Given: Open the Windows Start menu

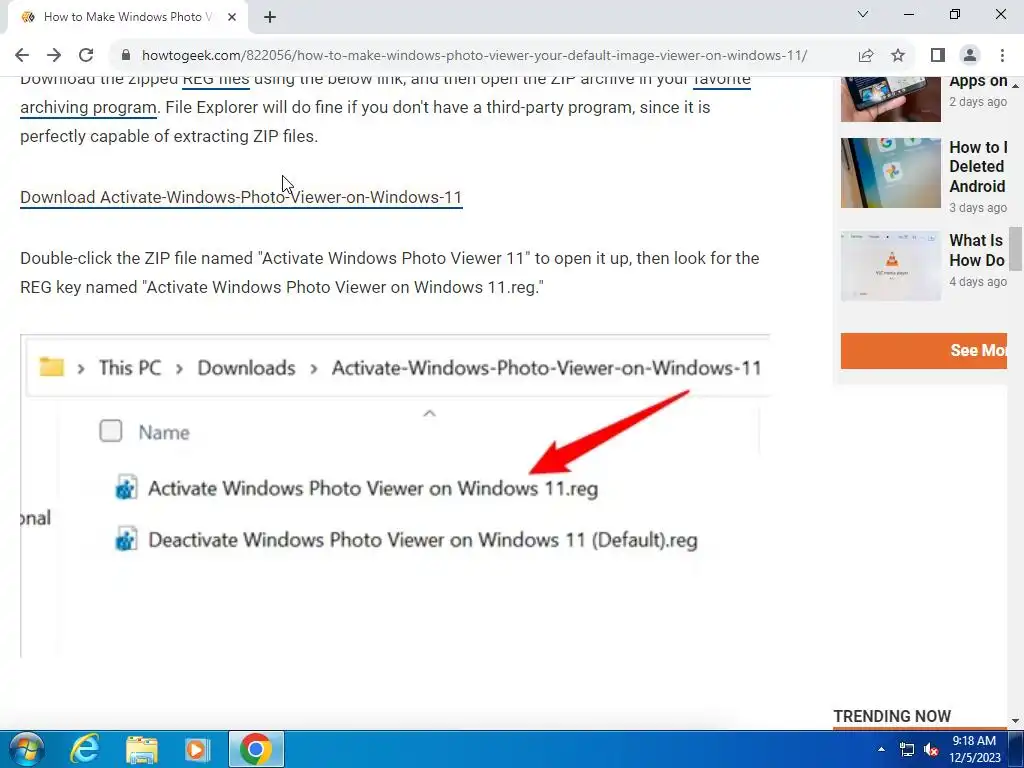Looking at the screenshot, I should point(26,749).
